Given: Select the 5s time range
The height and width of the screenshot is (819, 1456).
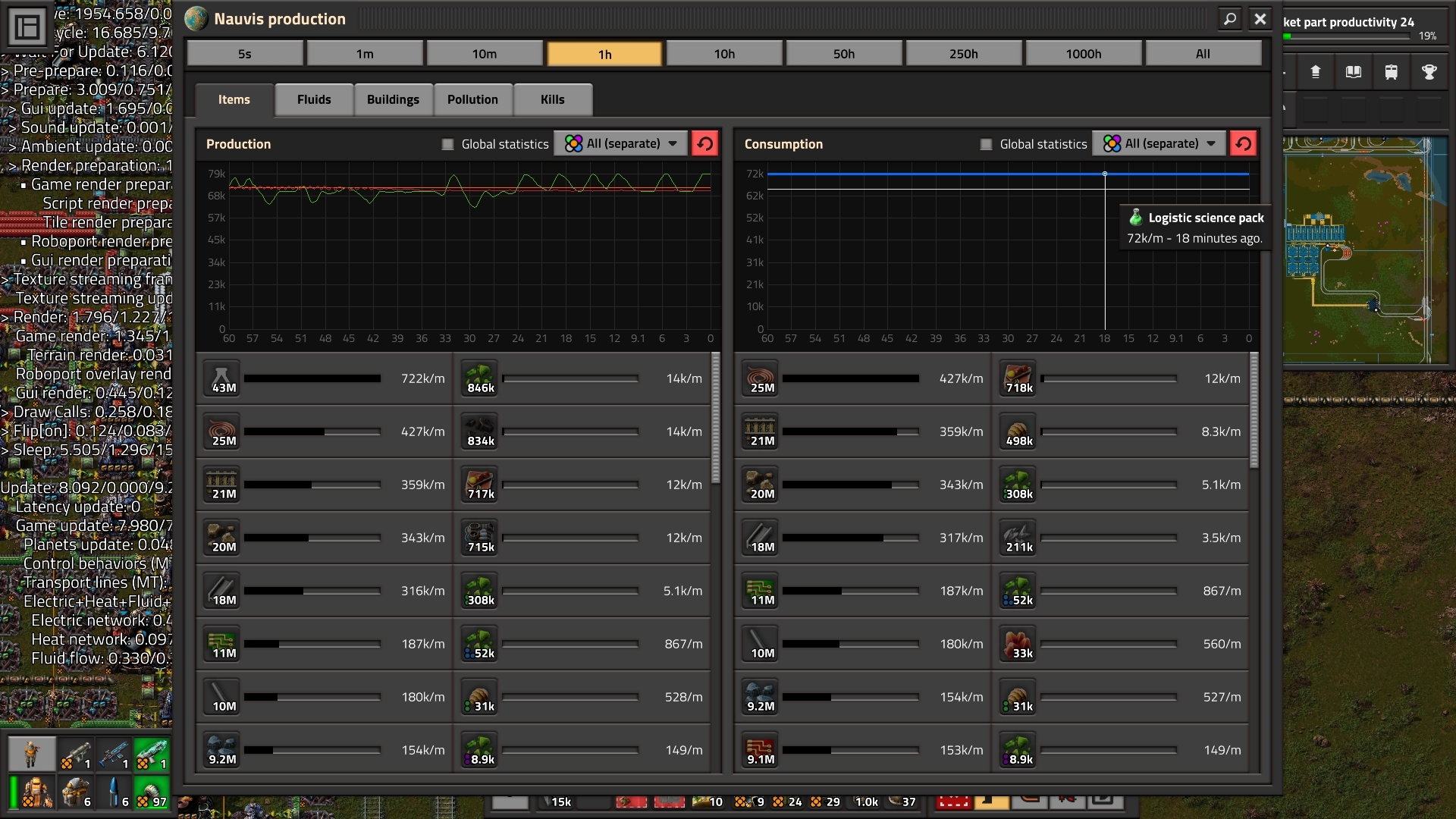Looking at the screenshot, I should (245, 54).
